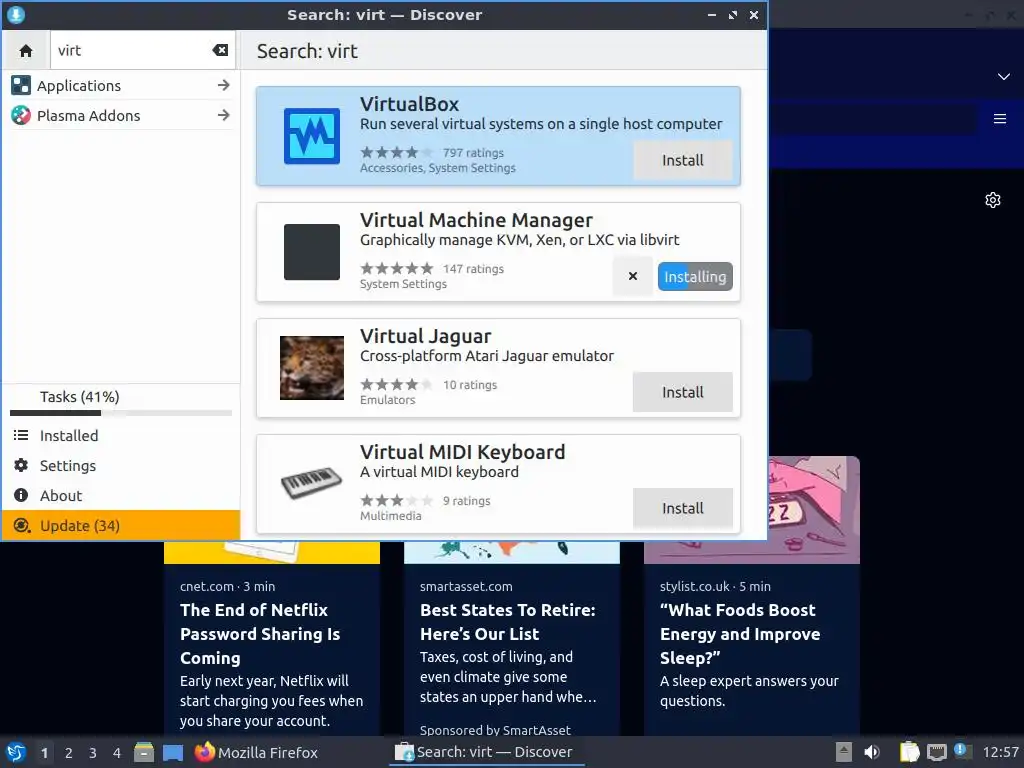Viewport: 1024px width, 768px height.
Task: Install VirtualBox
Action: [682, 161]
